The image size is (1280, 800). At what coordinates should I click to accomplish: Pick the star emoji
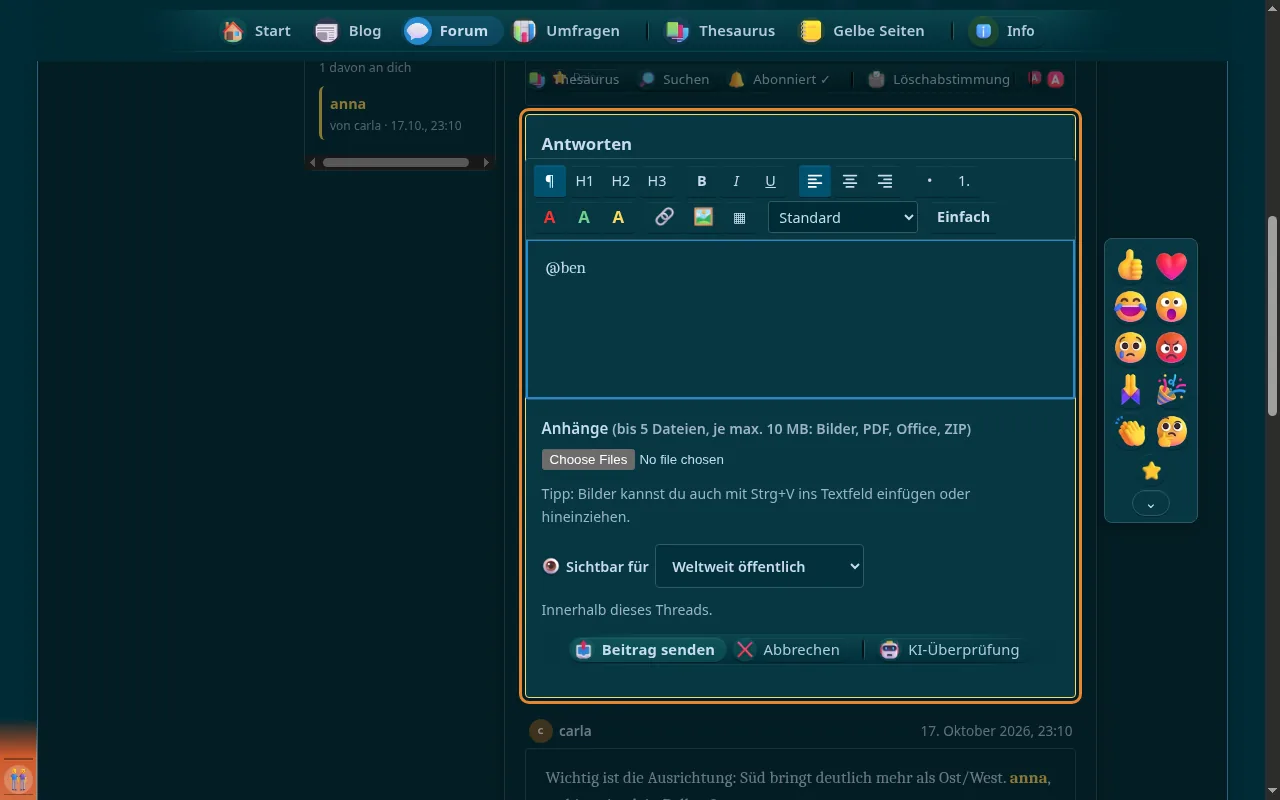point(1151,470)
